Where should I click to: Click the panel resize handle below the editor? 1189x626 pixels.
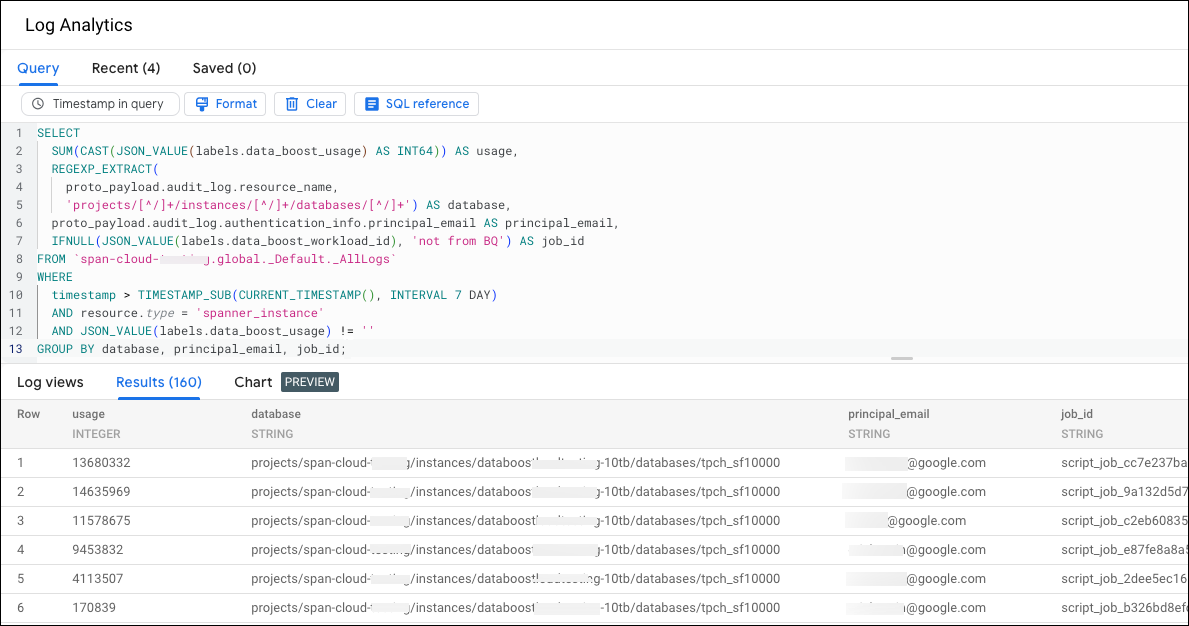[901, 357]
